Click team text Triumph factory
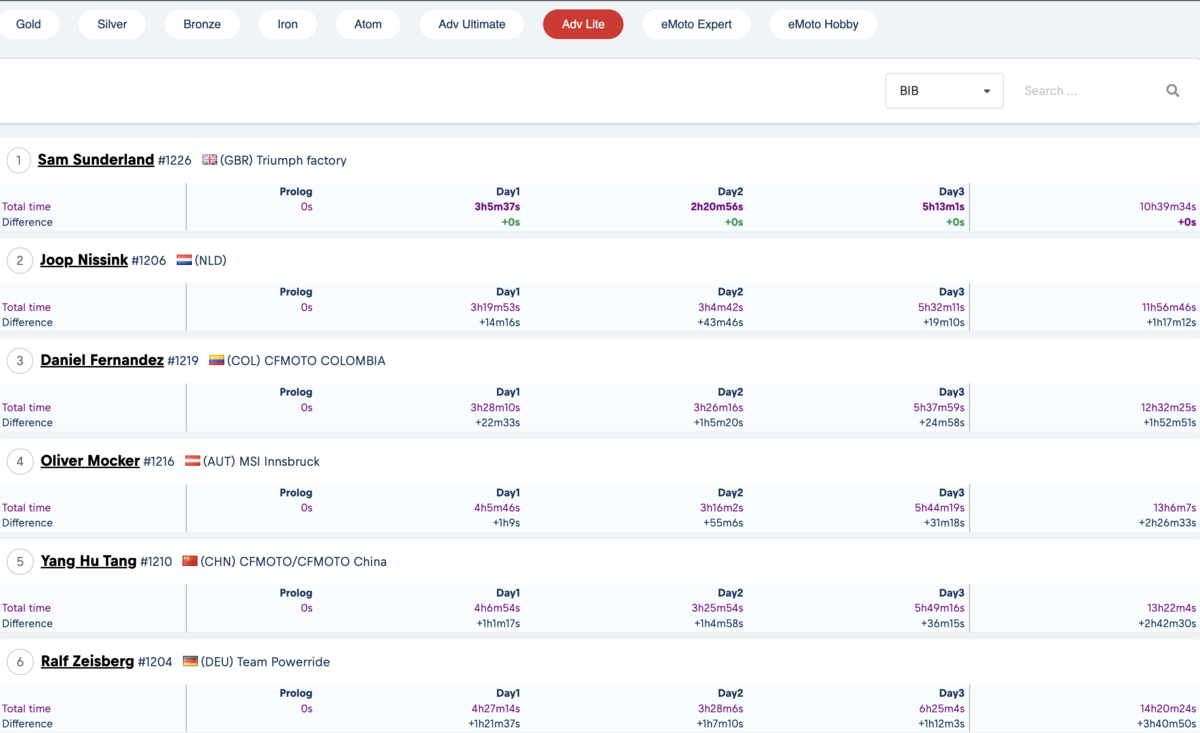 click(x=301, y=160)
